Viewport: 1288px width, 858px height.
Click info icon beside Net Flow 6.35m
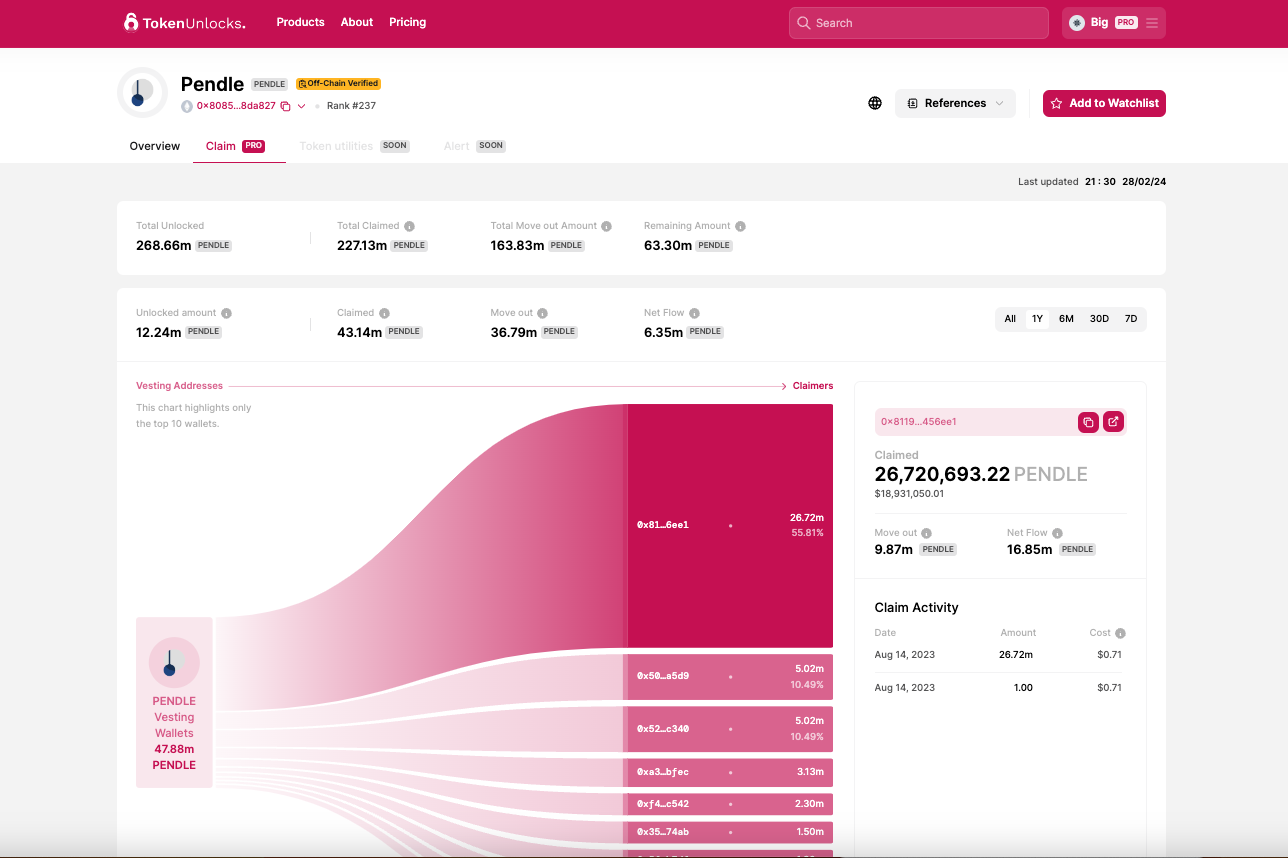click(694, 313)
